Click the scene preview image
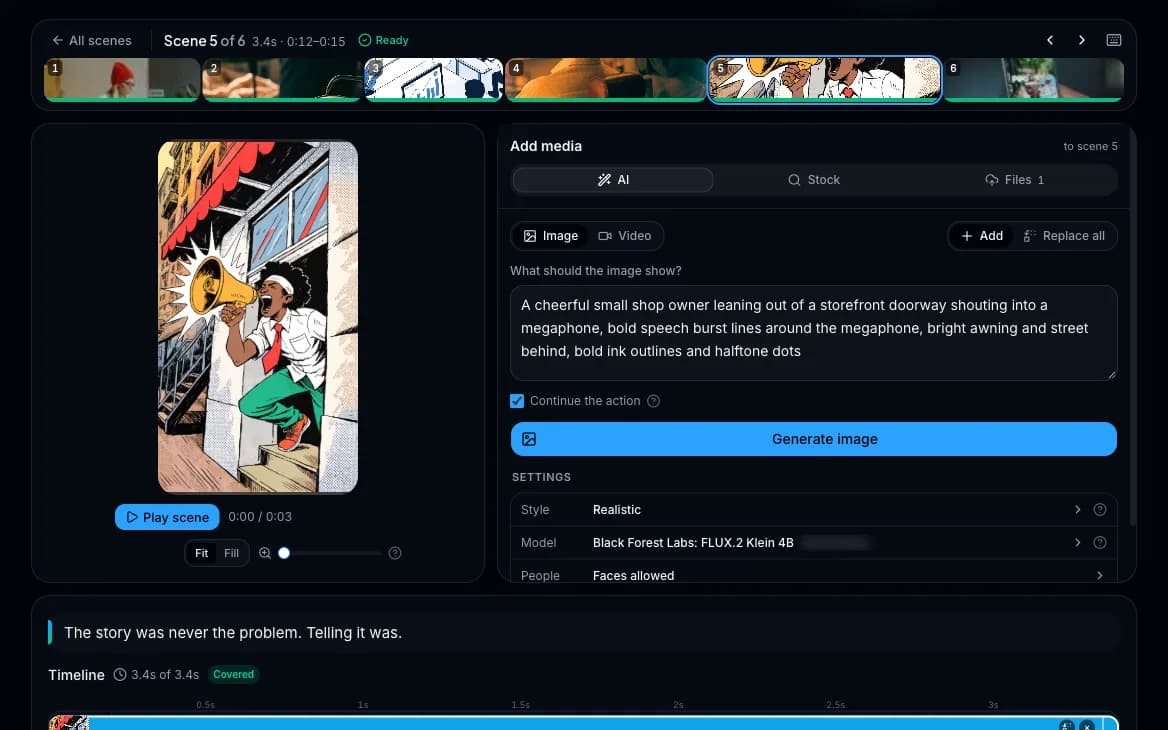Image resolution: width=1168 pixels, height=730 pixels. [x=258, y=317]
